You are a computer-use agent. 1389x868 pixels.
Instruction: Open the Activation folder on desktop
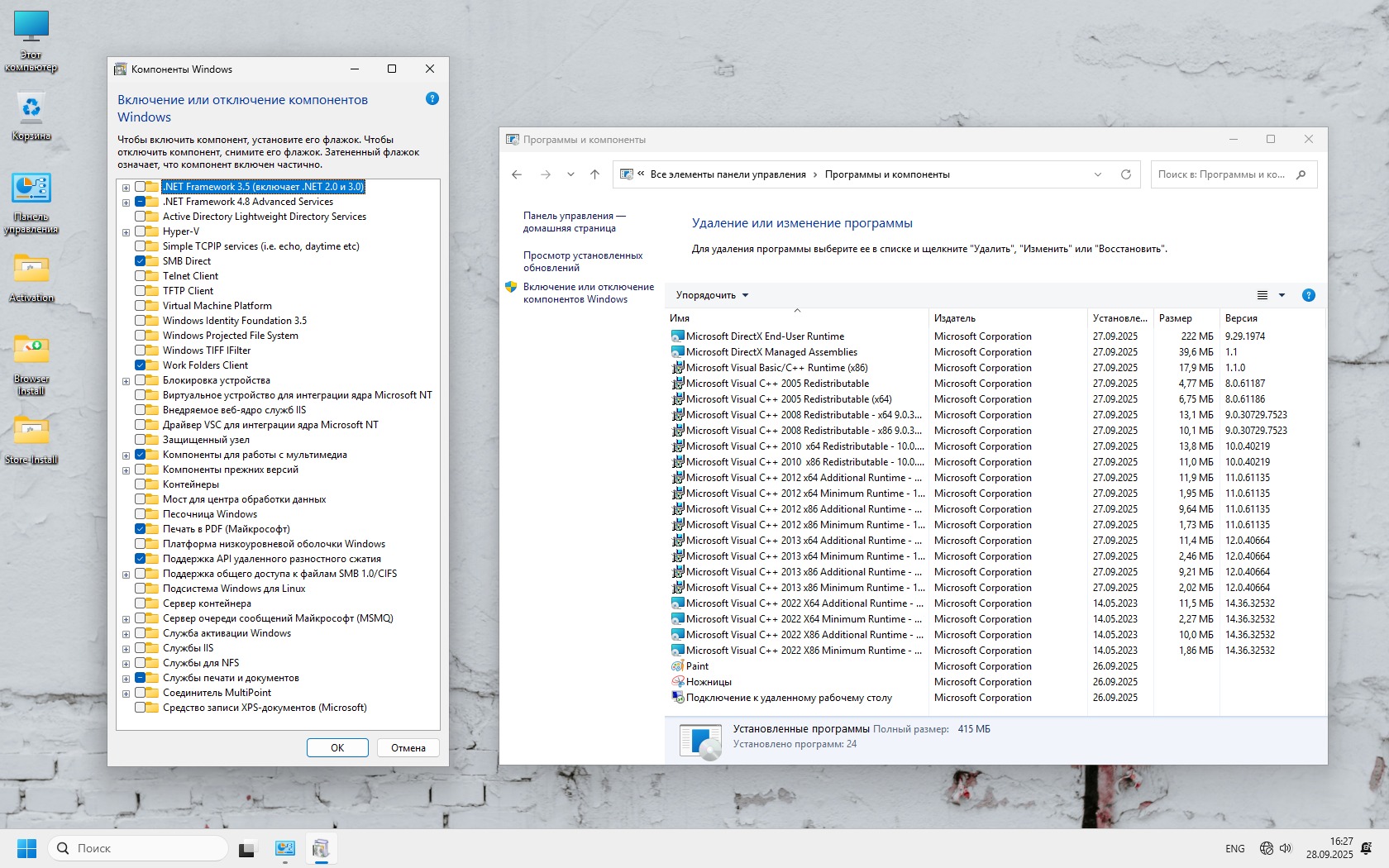(31, 277)
